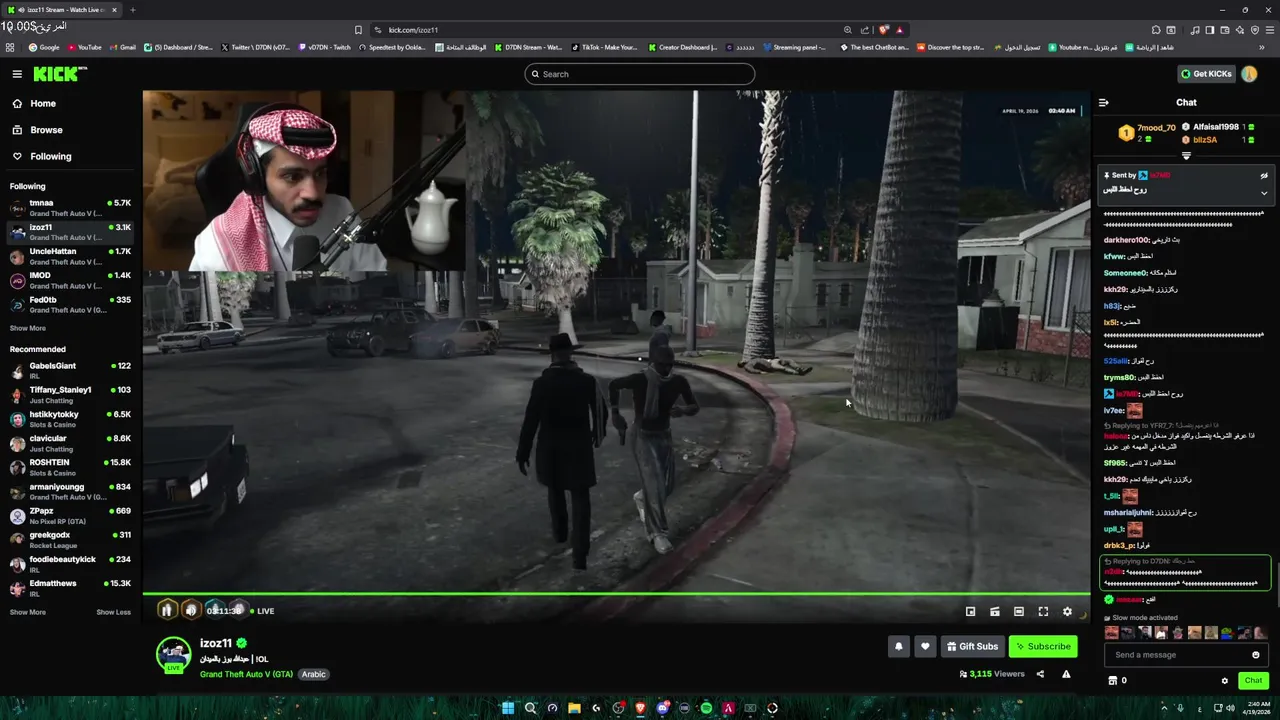Open izoz11 streamer avatar
1280x720 pixels.
173,654
